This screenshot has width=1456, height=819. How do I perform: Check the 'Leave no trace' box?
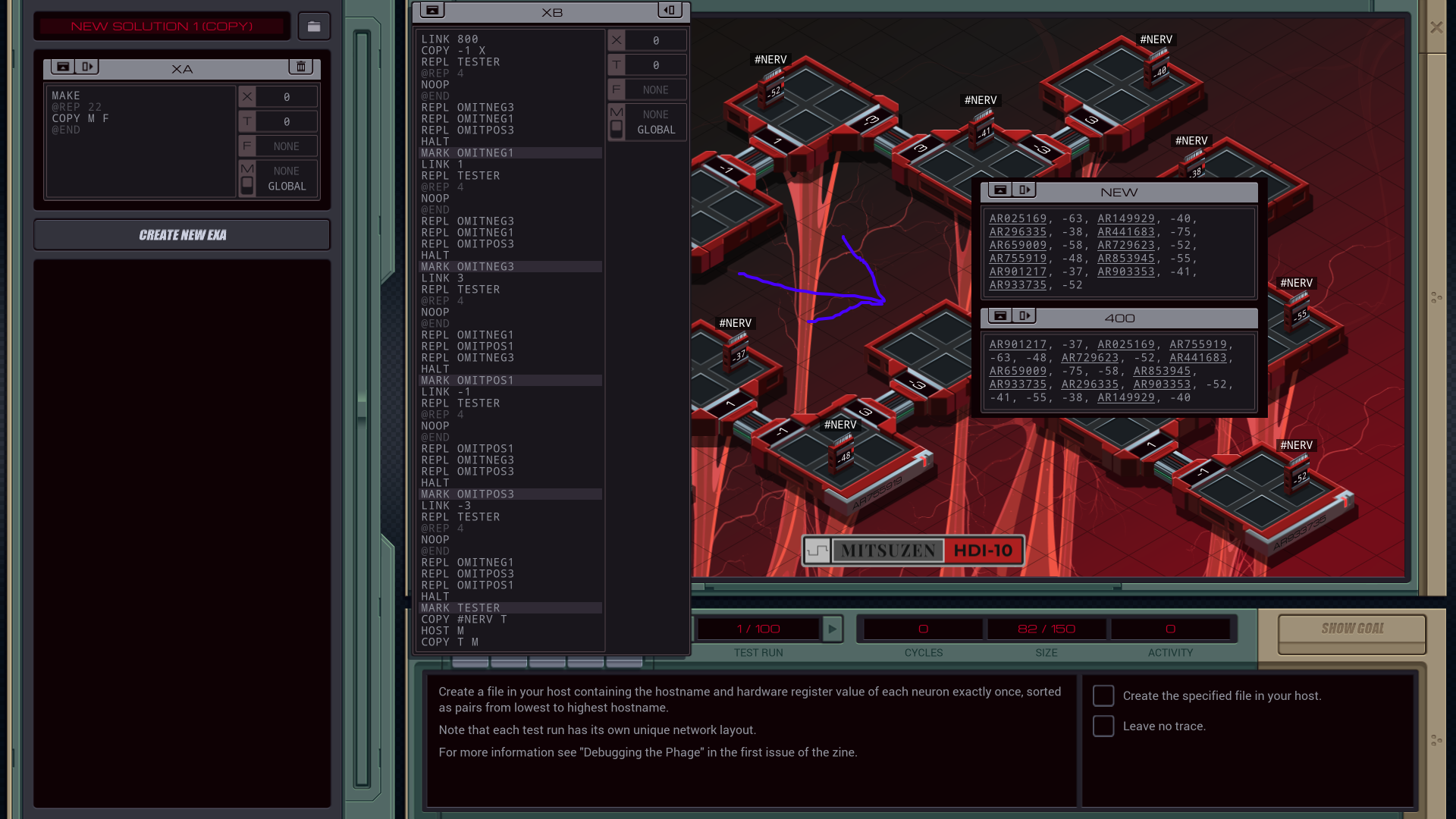point(1103,726)
